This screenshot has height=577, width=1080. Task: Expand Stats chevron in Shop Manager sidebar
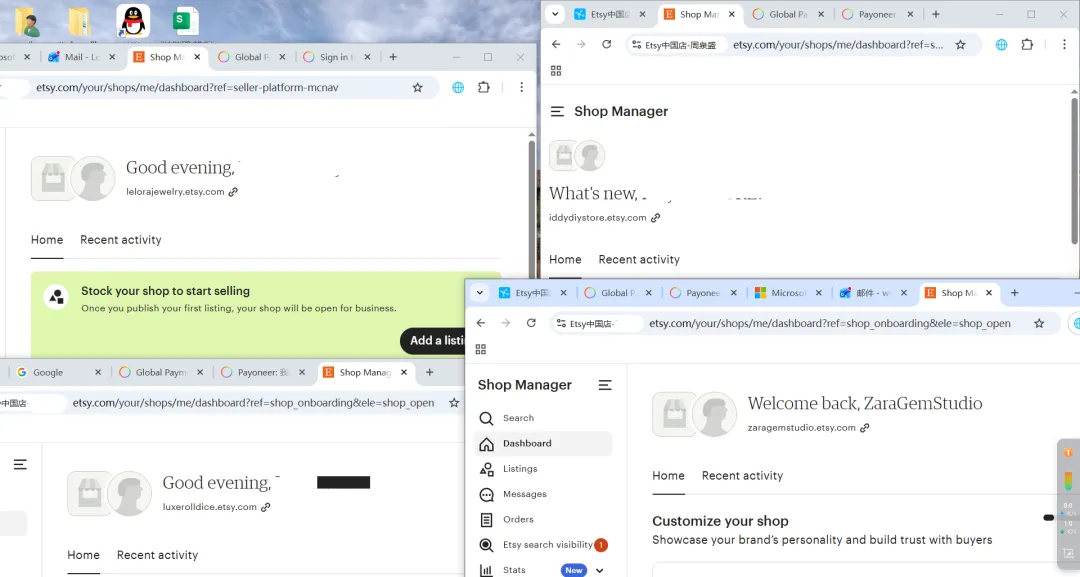(x=599, y=570)
